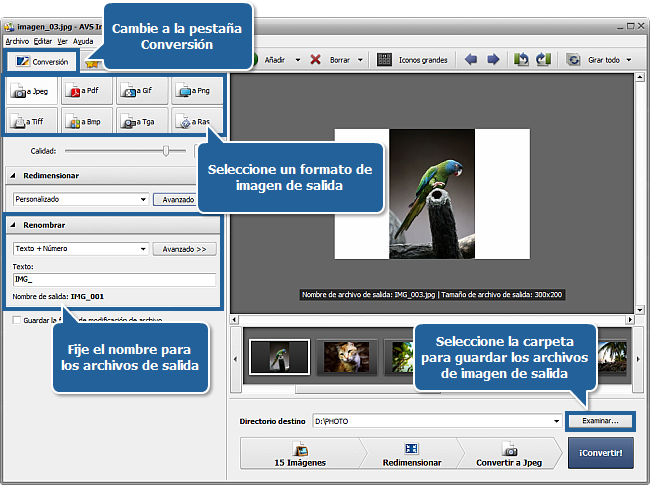Collapse the Redimensionar section
Viewport: 650px width, 485px height.
tap(14, 176)
